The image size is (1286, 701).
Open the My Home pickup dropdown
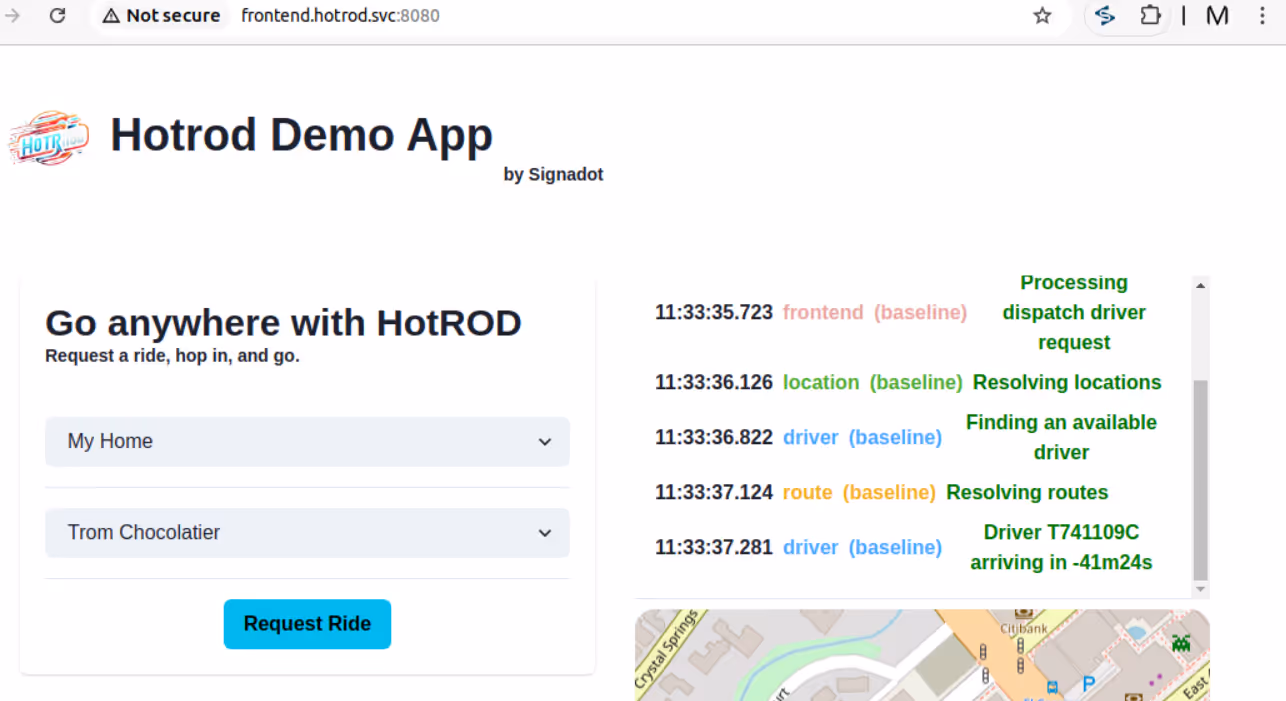307,441
